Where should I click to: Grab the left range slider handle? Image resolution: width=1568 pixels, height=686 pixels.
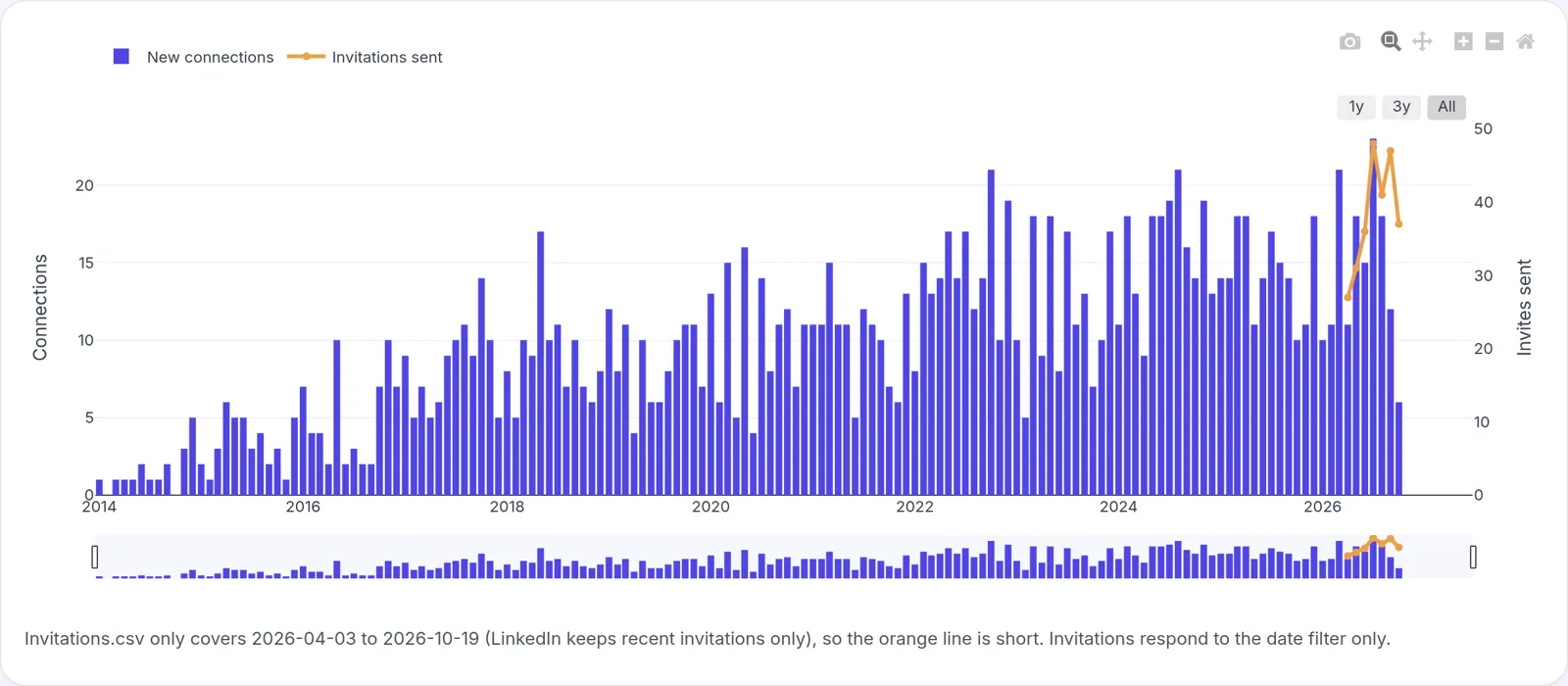95,557
